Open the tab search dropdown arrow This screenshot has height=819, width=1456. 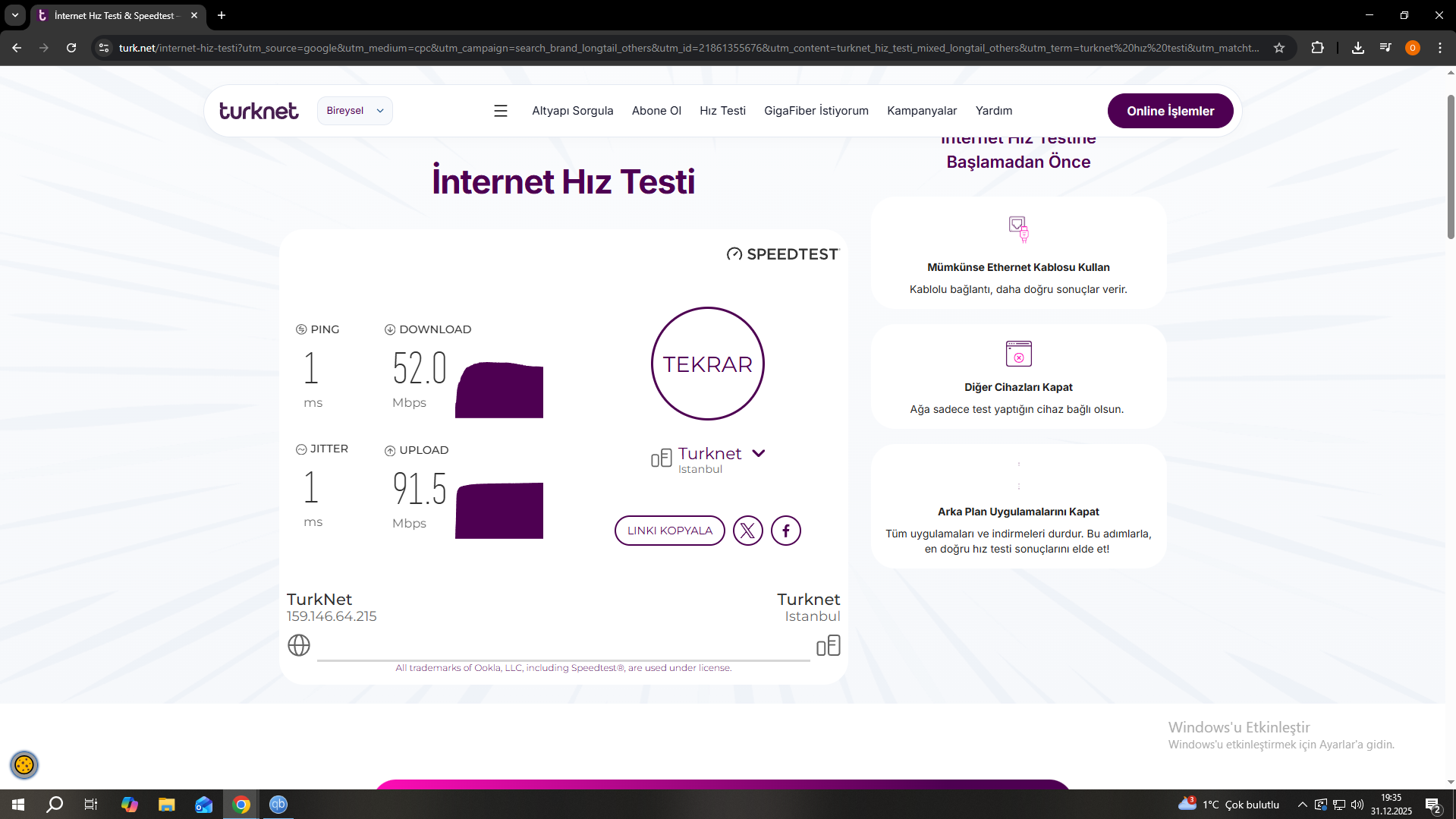pos(15,15)
